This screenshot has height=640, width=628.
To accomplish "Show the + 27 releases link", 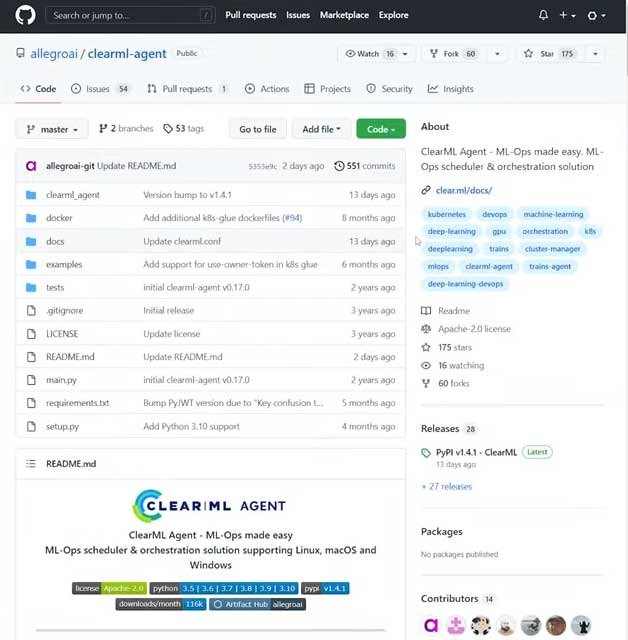I will click(446, 487).
